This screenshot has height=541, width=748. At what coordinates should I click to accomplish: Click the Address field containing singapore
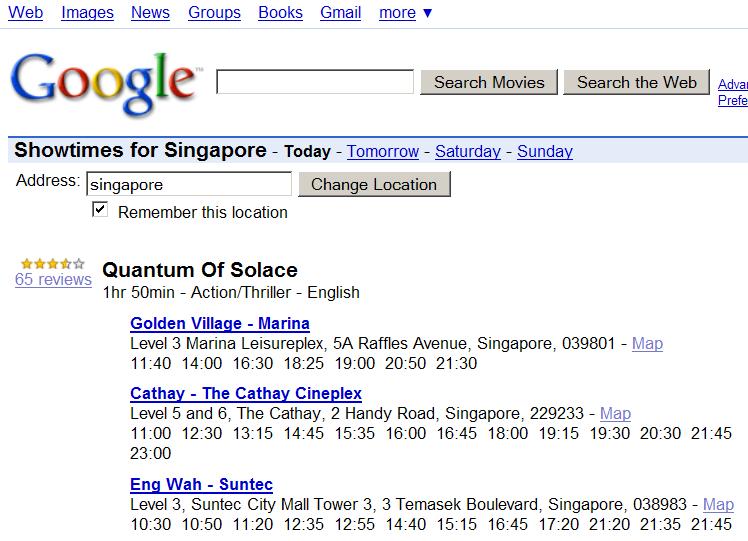(189, 184)
